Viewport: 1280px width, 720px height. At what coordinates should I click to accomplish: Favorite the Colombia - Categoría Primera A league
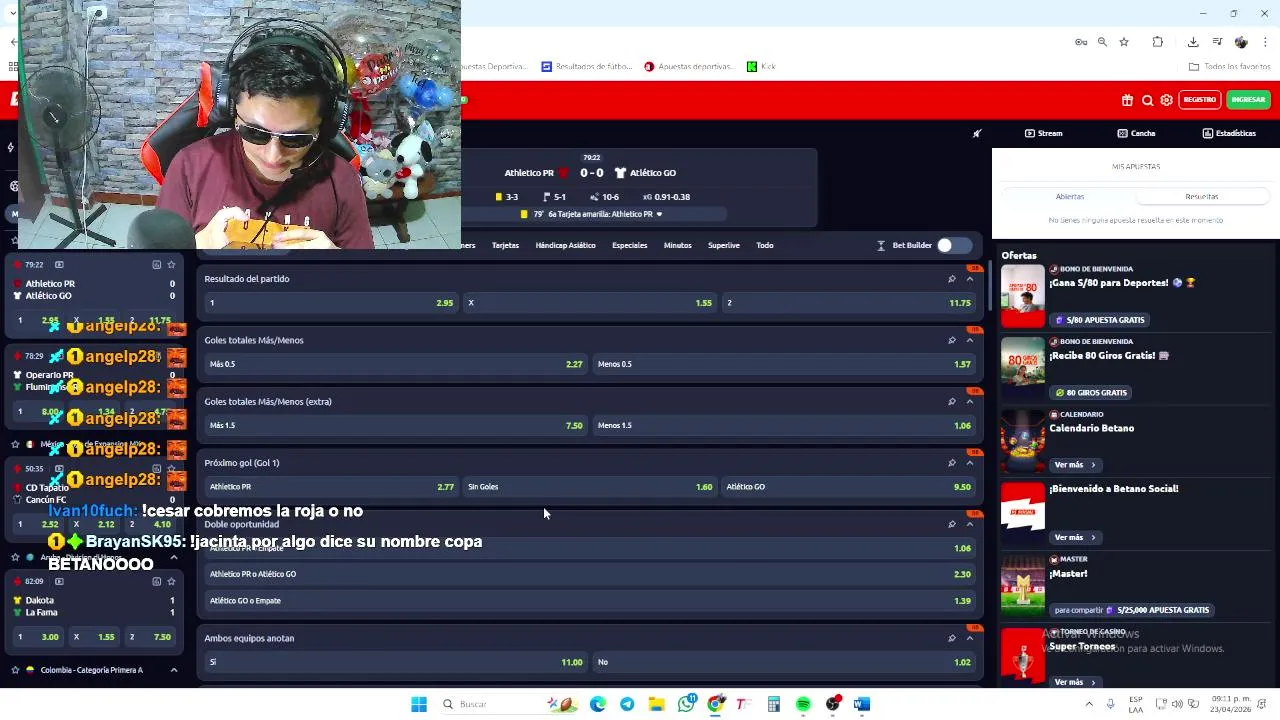(15, 670)
